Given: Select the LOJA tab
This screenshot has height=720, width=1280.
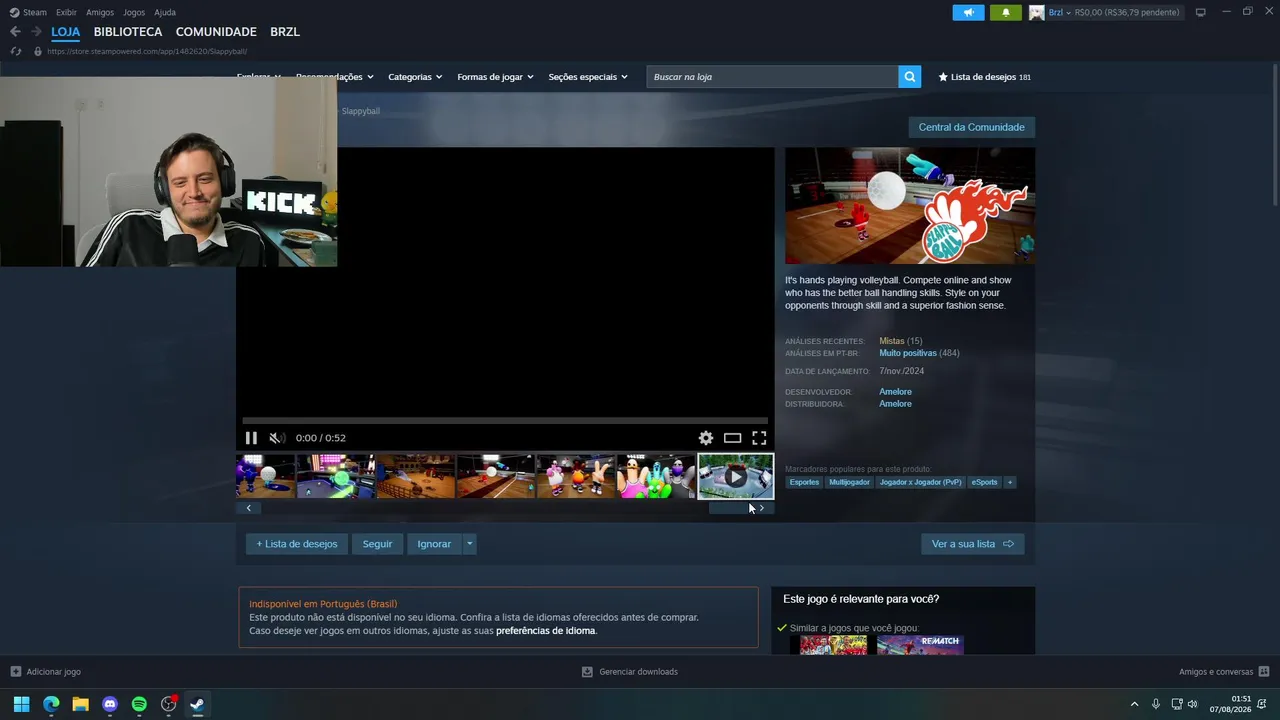Looking at the screenshot, I should click(66, 32).
